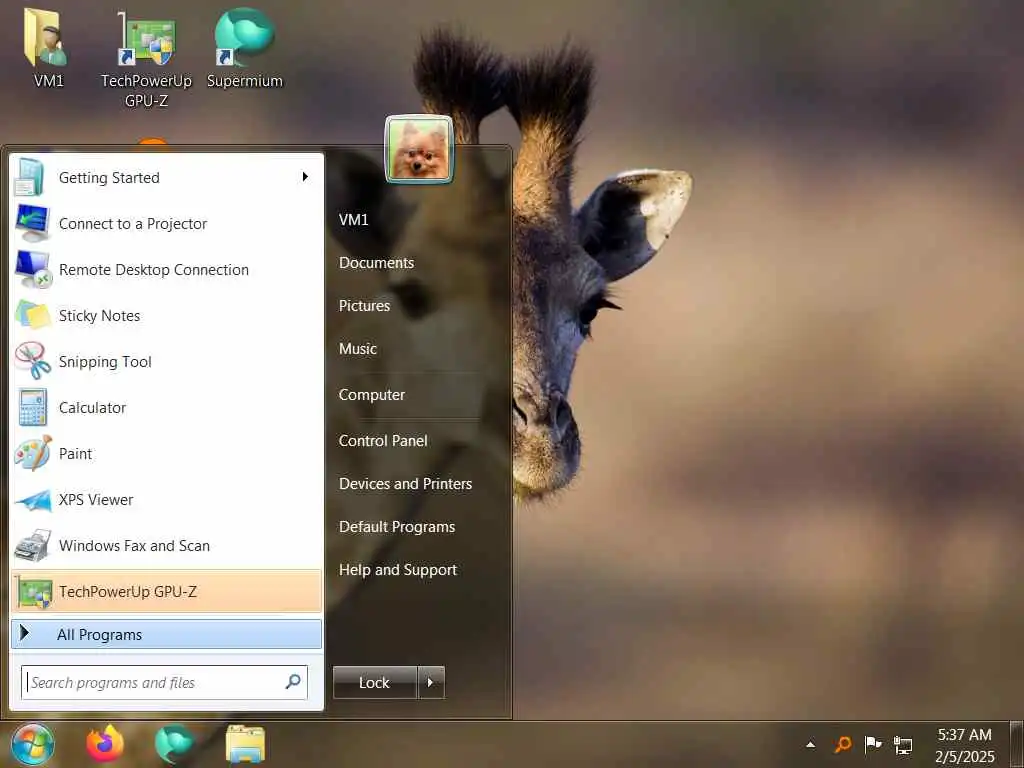The height and width of the screenshot is (768, 1024).
Task: Click the XPS Viewer icon
Action: coord(33,500)
